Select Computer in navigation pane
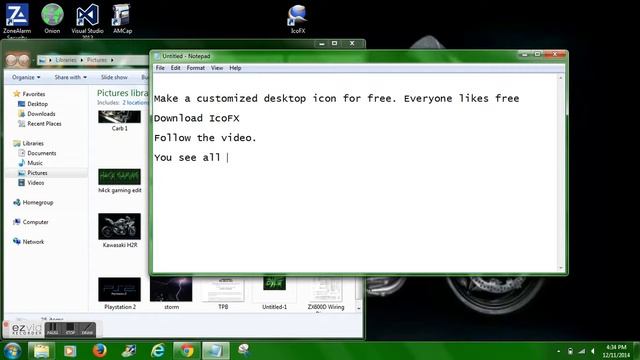 point(35,222)
